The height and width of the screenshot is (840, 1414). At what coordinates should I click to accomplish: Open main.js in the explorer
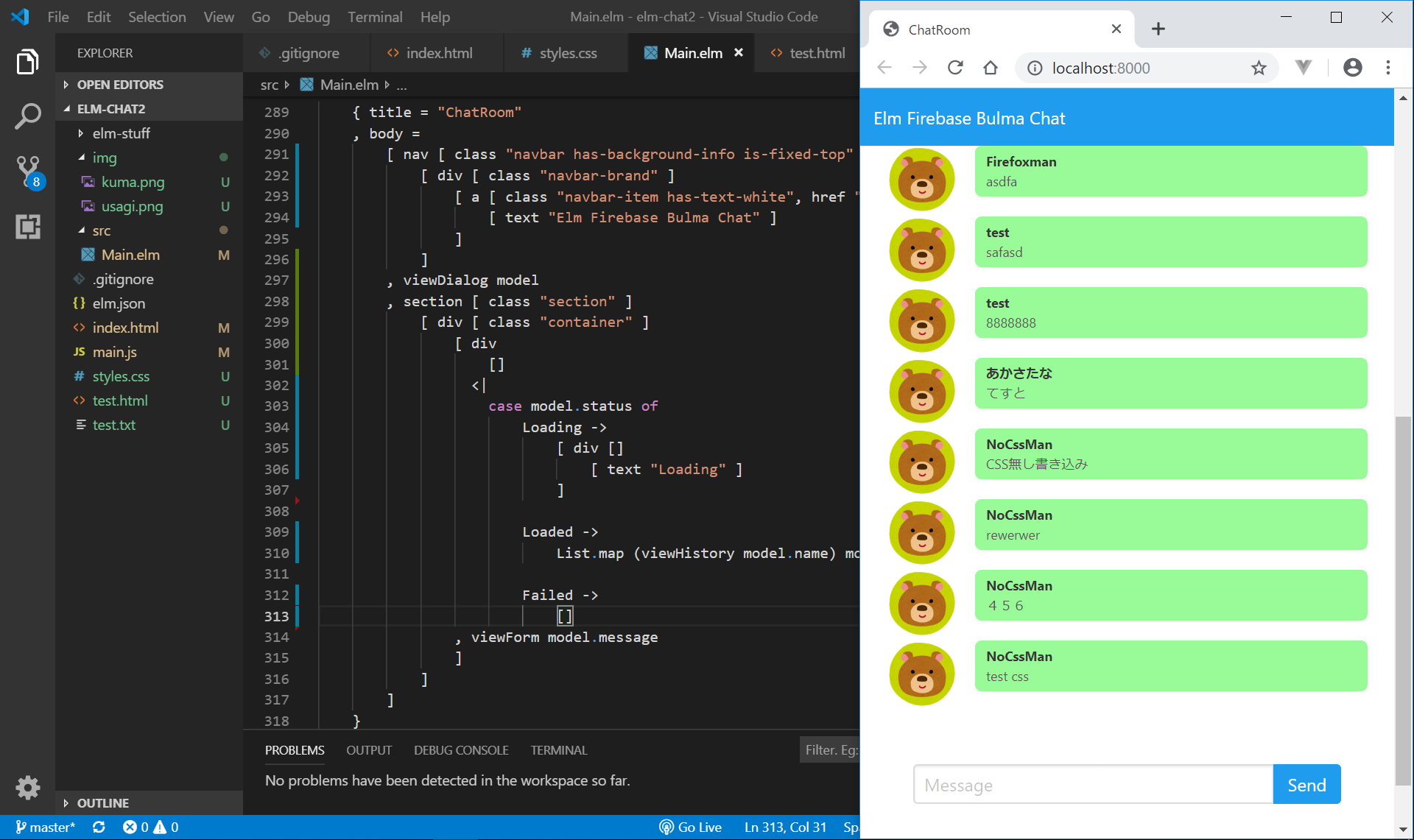[x=149, y=352]
